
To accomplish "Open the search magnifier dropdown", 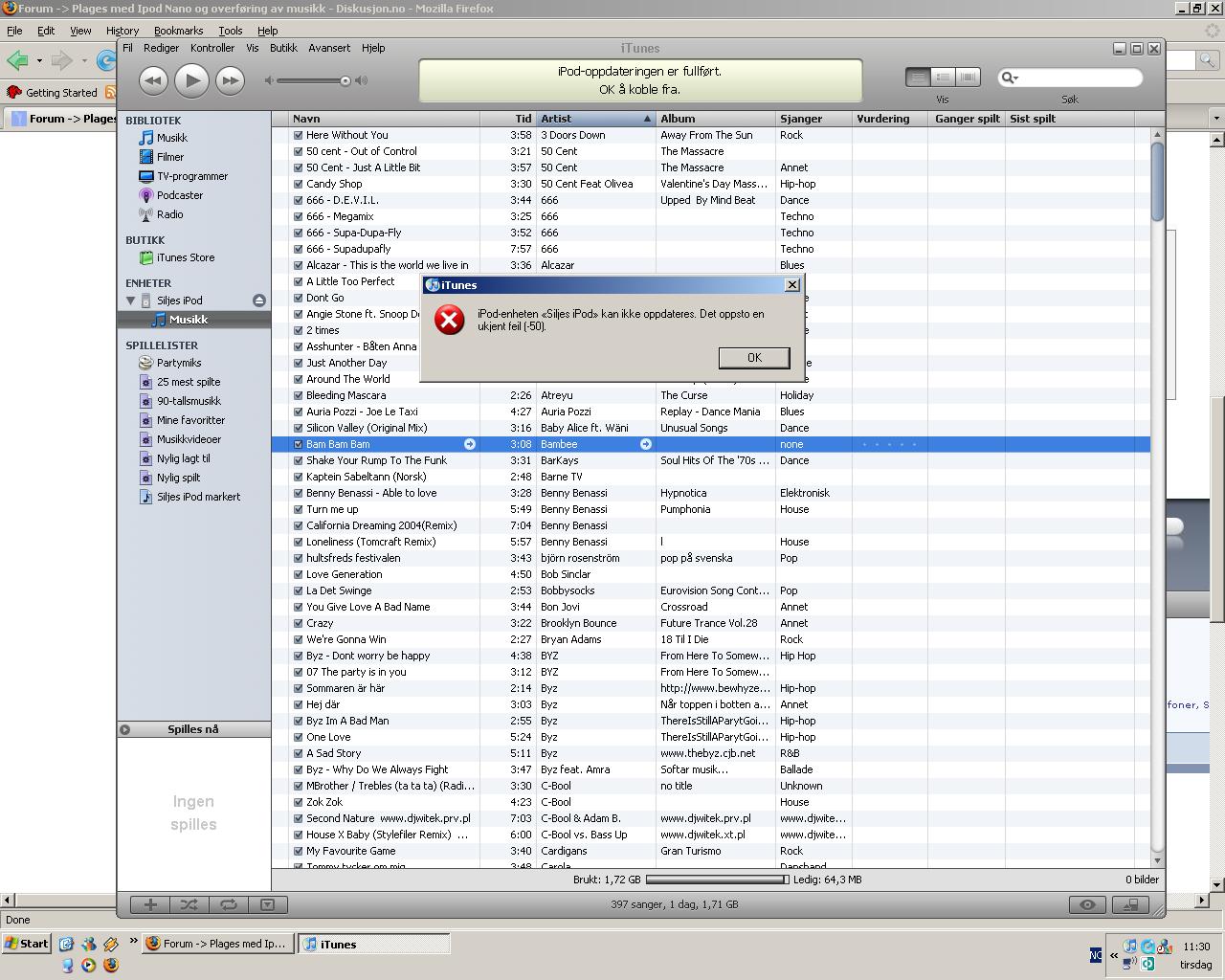I will click(x=1009, y=78).
